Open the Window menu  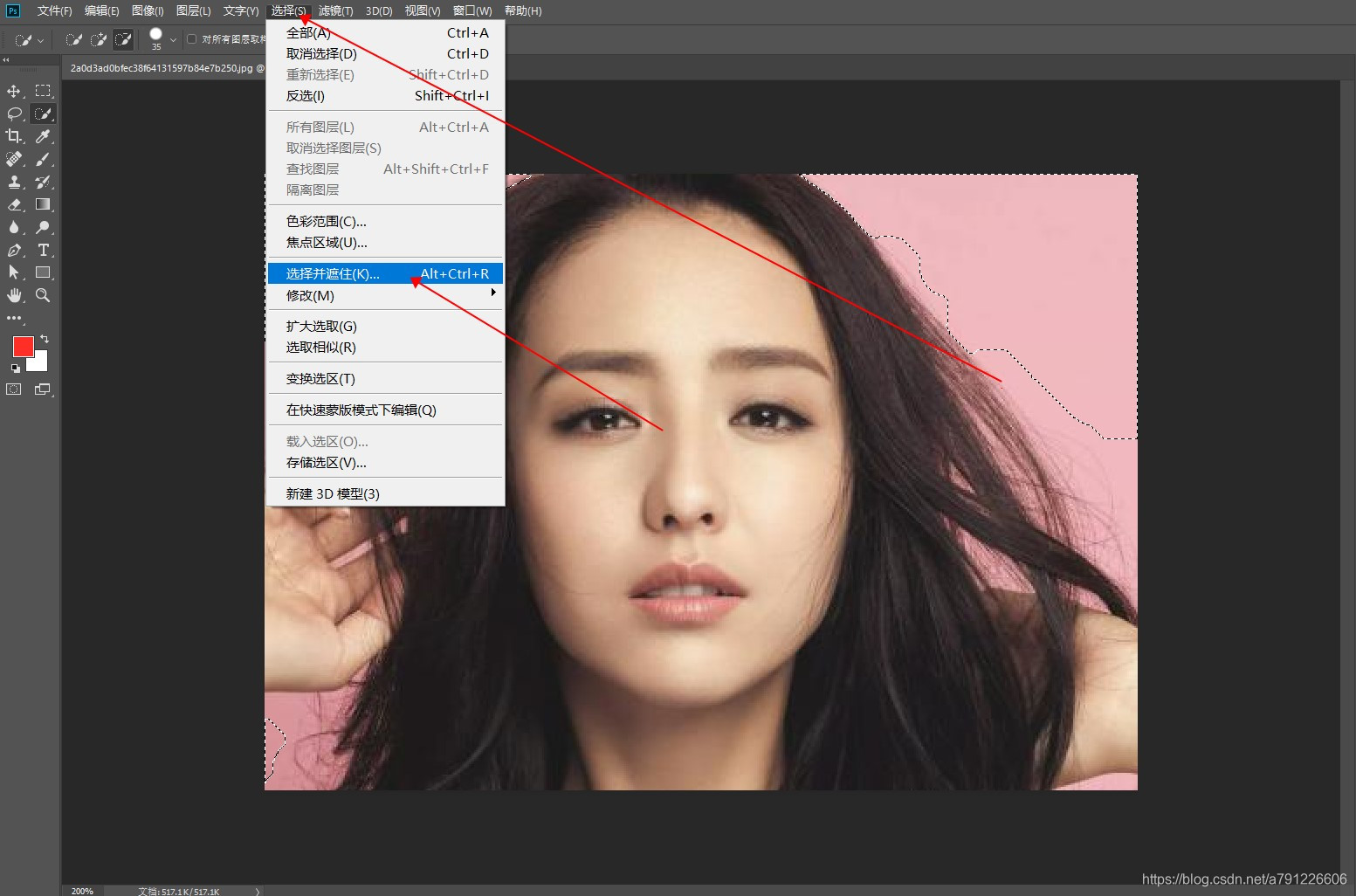472,10
